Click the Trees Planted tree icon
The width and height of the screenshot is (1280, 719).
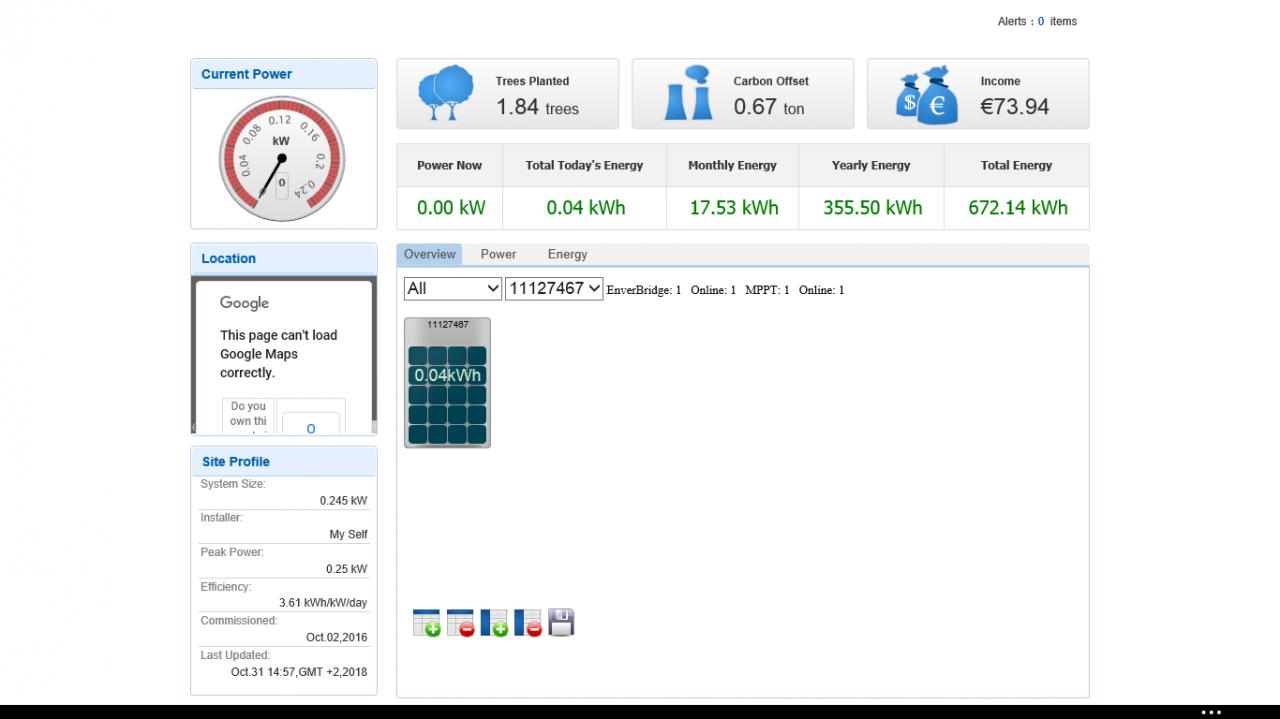[446, 93]
